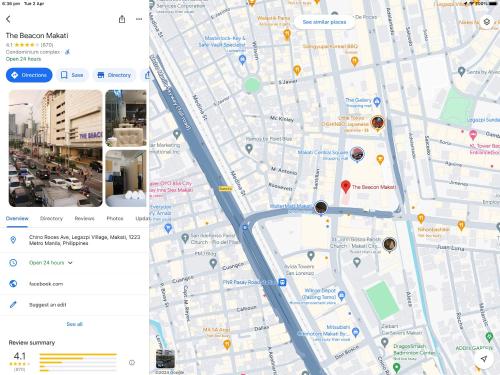This screenshot has height=375, width=500.
Task: Tap the pencil edit icon
Action: [x=13, y=305]
